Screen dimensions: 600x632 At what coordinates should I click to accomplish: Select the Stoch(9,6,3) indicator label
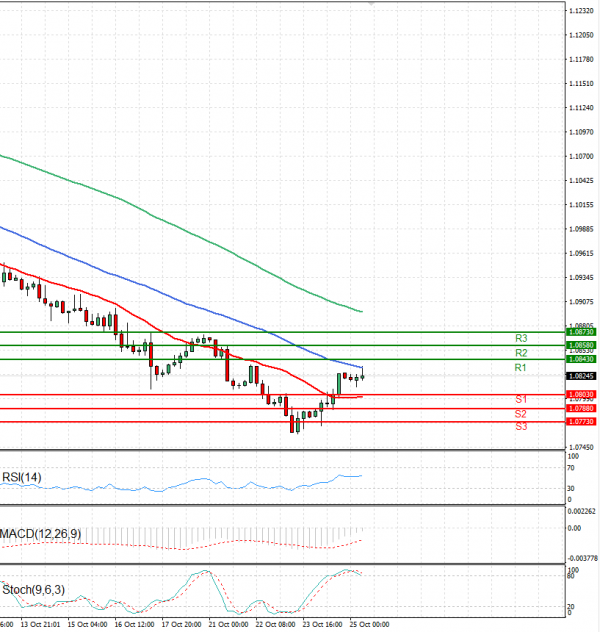(x=33, y=590)
